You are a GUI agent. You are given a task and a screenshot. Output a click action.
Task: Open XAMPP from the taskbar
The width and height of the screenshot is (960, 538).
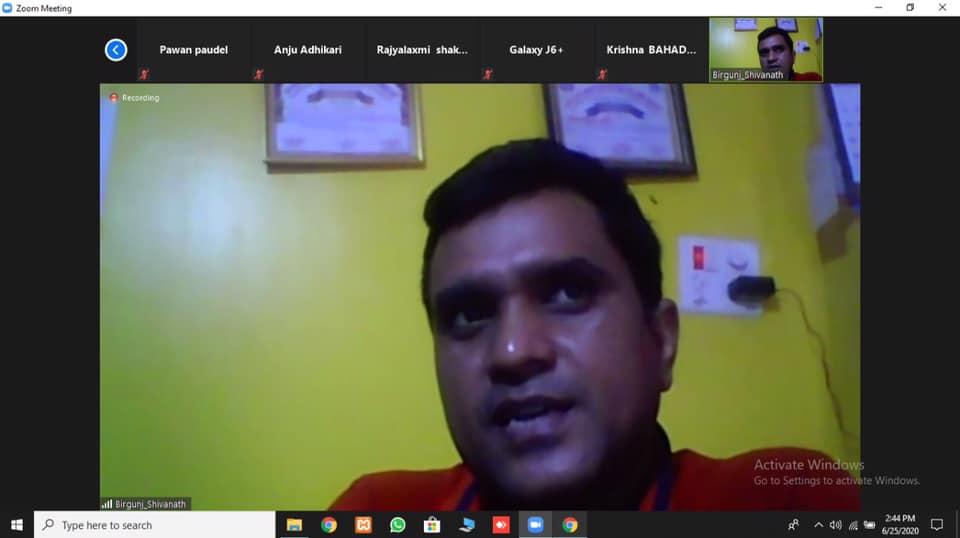pos(363,525)
